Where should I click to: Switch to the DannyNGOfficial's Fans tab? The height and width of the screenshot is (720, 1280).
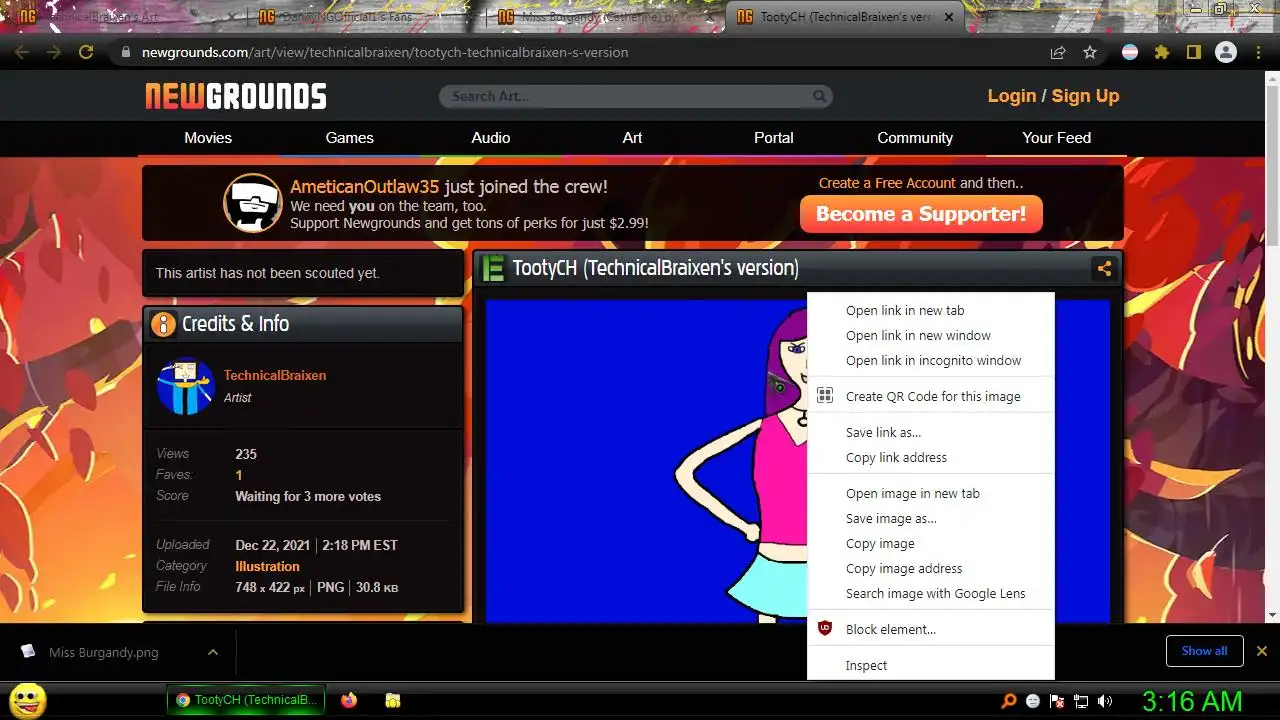tap(365, 17)
